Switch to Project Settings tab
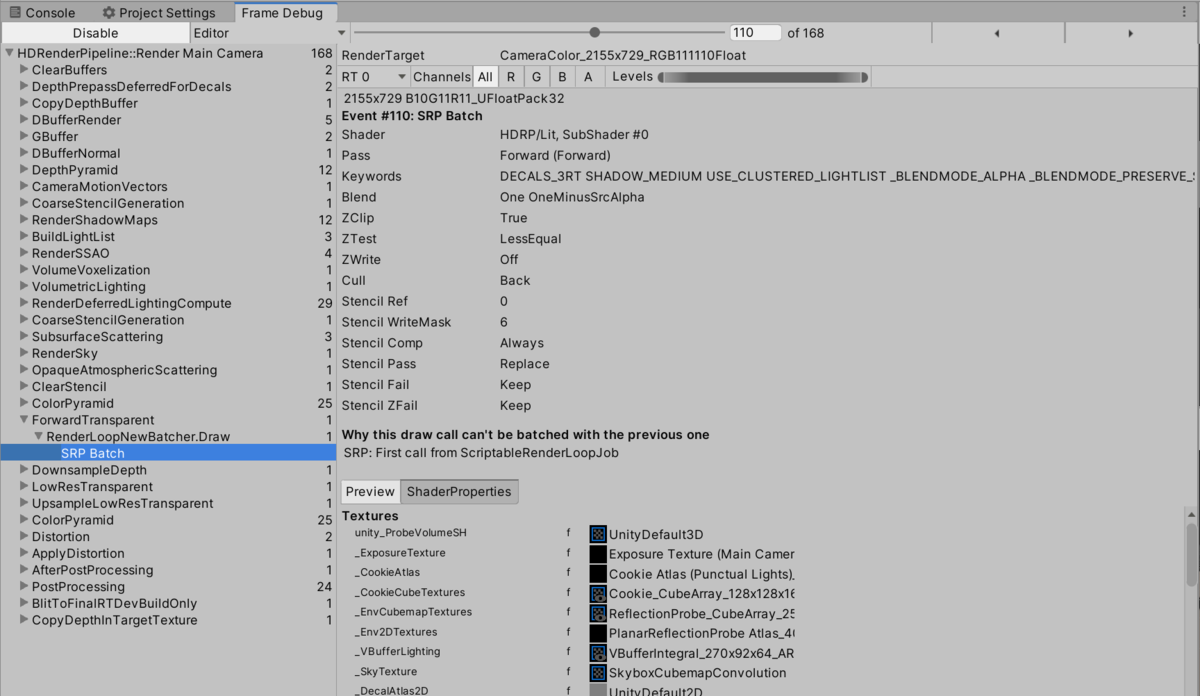Screen dimensions: 1200x696 pyautogui.click(x=158, y=13)
